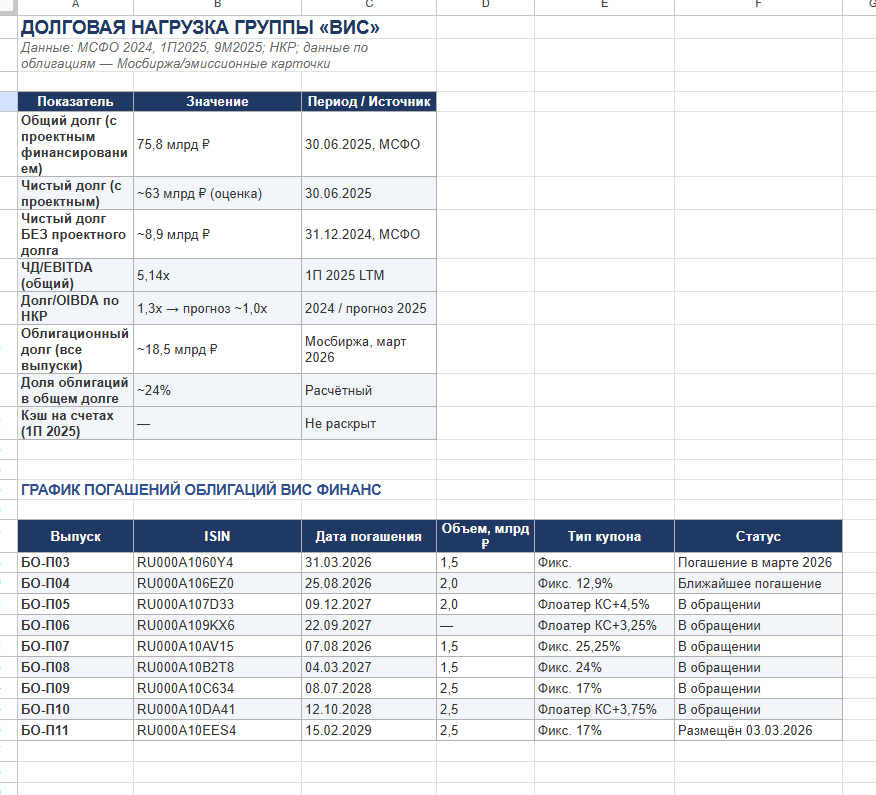
Task: Click the row label «Долг/OIBDA по НКР»
Action: (75, 308)
